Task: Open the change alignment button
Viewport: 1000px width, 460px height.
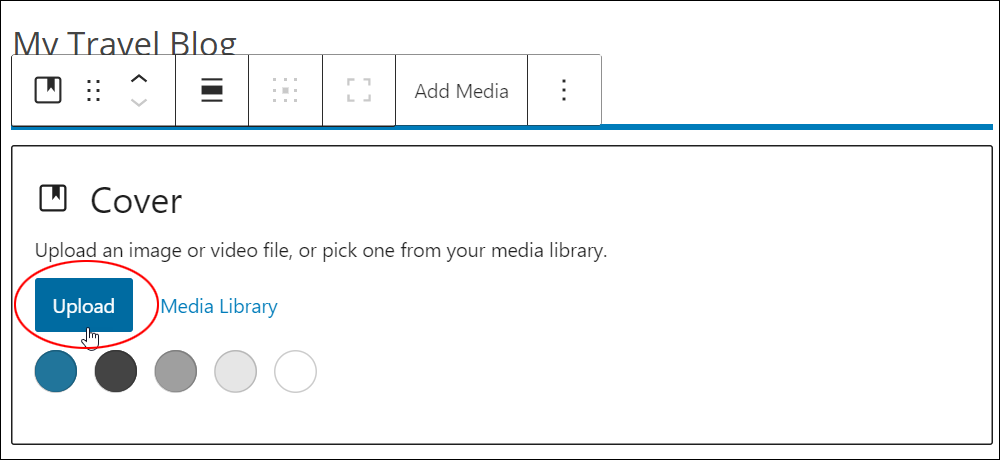Action: click(212, 90)
